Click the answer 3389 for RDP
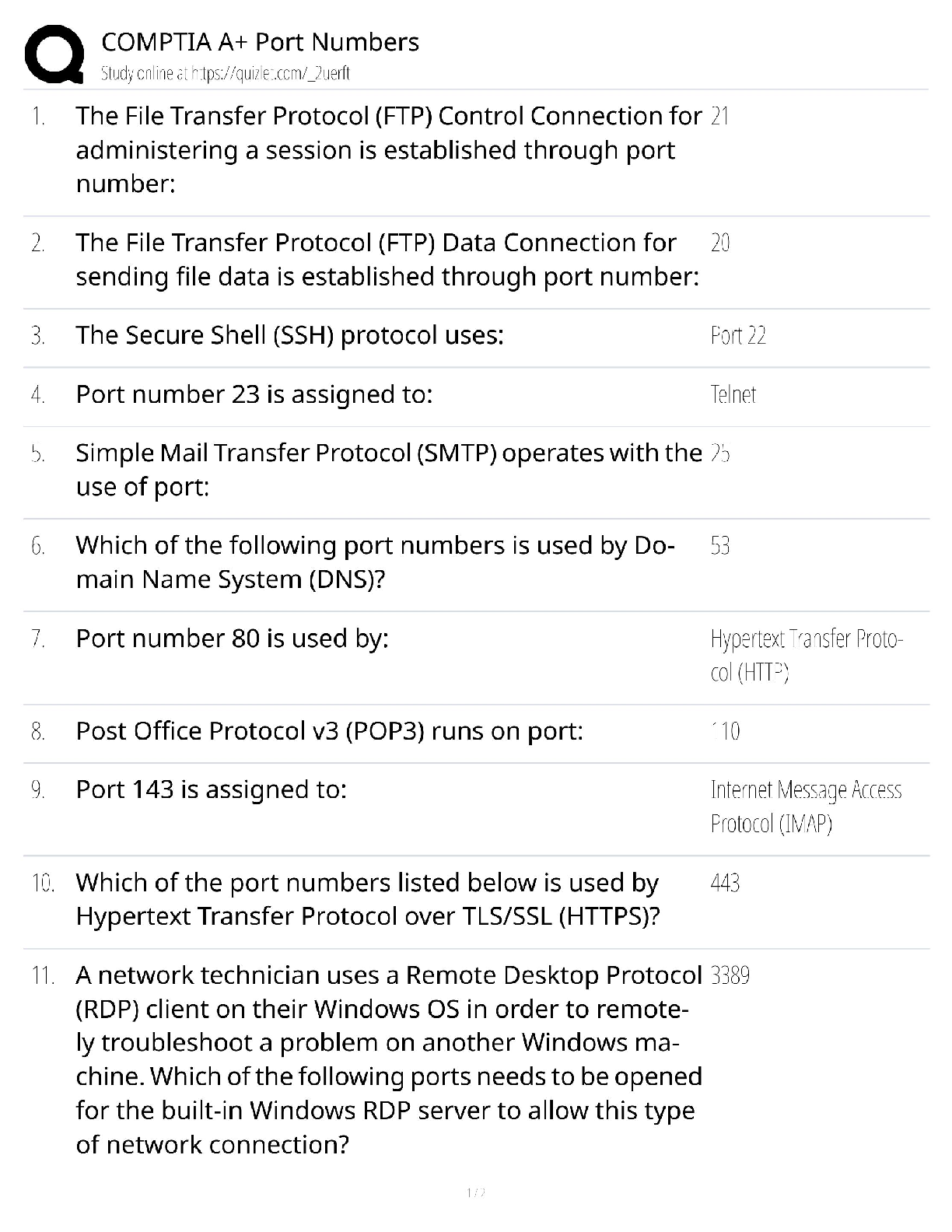Viewport: 952px width, 1232px height. (730, 976)
